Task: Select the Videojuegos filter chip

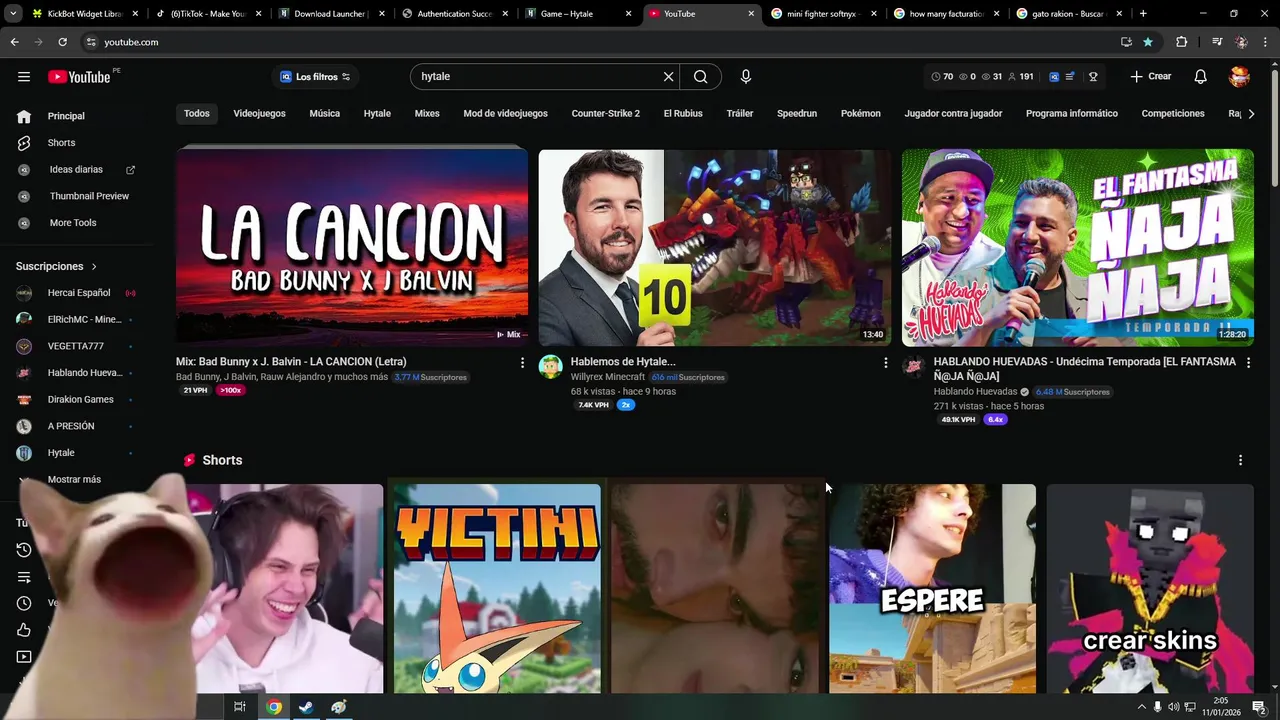Action: click(260, 114)
